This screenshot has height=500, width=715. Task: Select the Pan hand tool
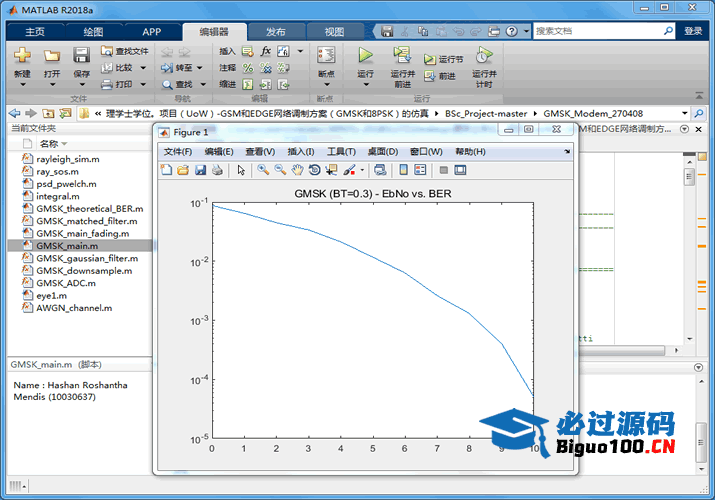297,170
